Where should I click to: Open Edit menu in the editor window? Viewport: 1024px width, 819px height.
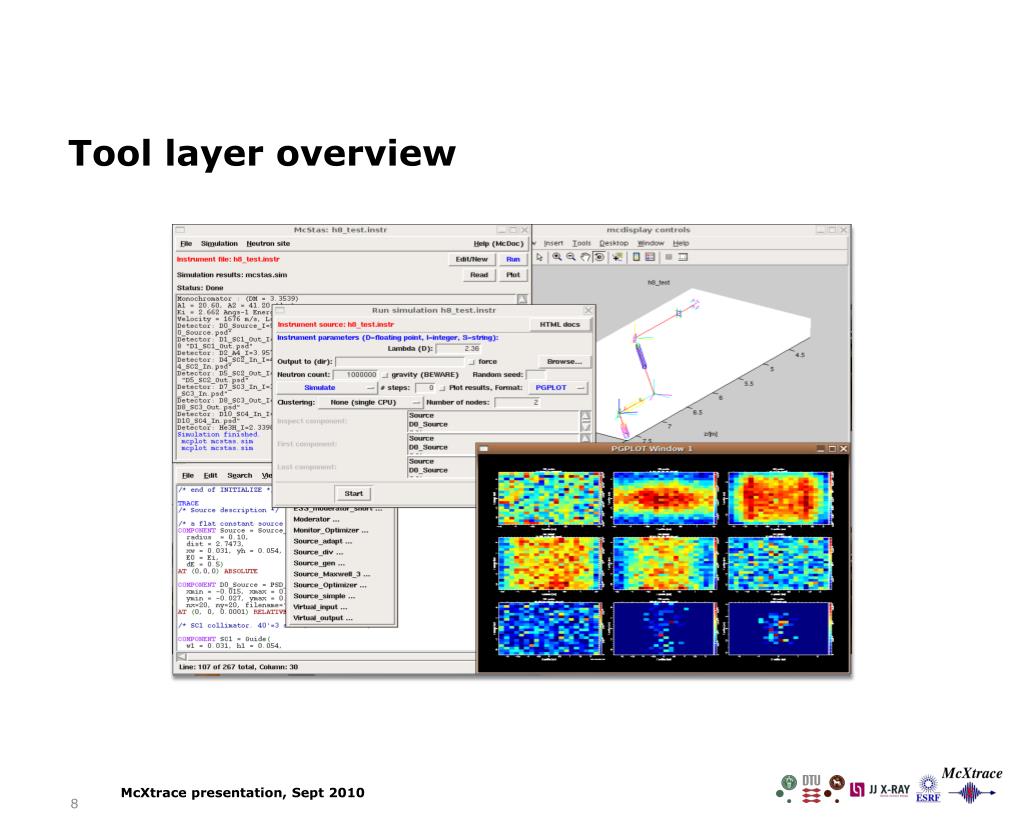pos(210,475)
